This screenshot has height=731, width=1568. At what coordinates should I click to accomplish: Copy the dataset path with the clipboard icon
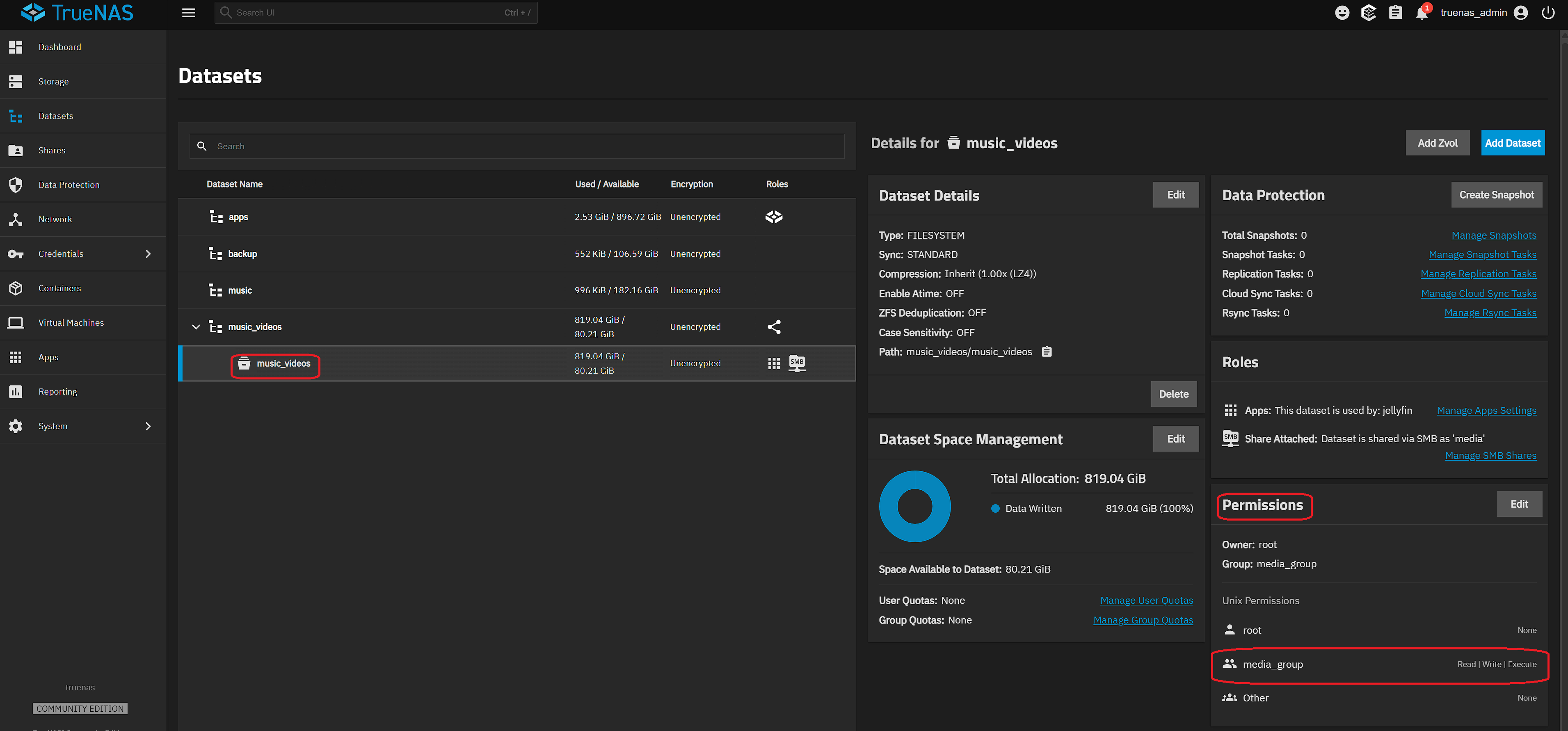click(x=1046, y=352)
